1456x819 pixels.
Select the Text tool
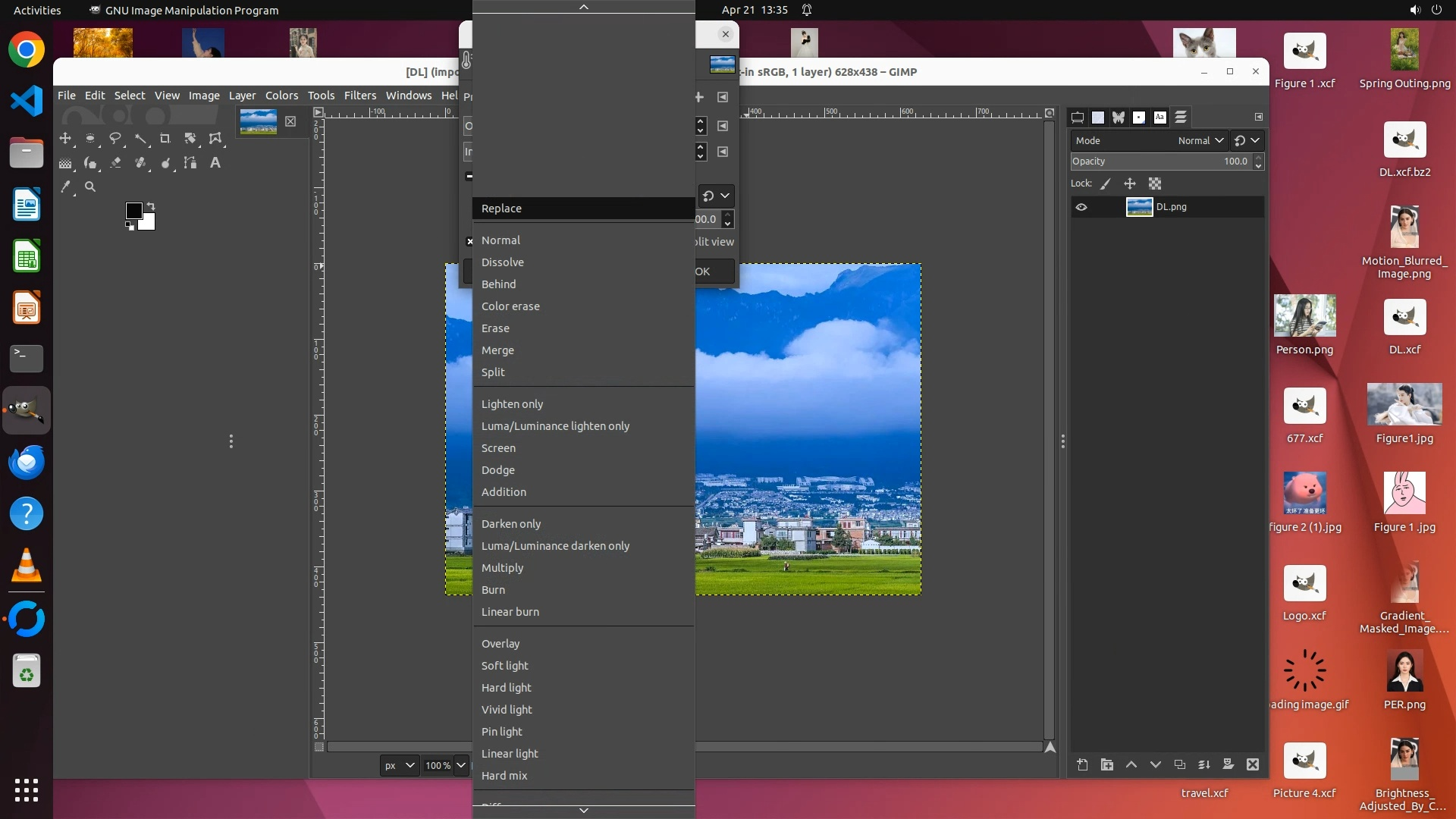click(x=215, y=163)
